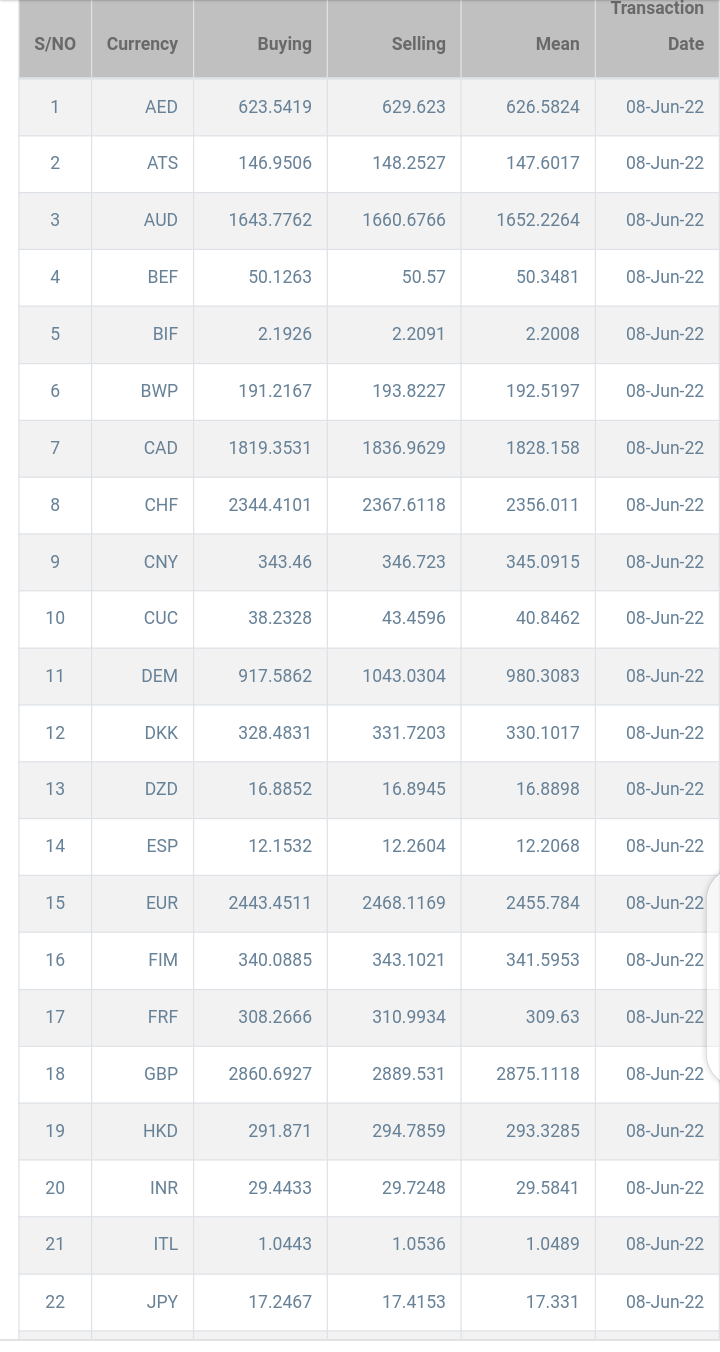Select the AED currency cell

(x=142, y=107)
